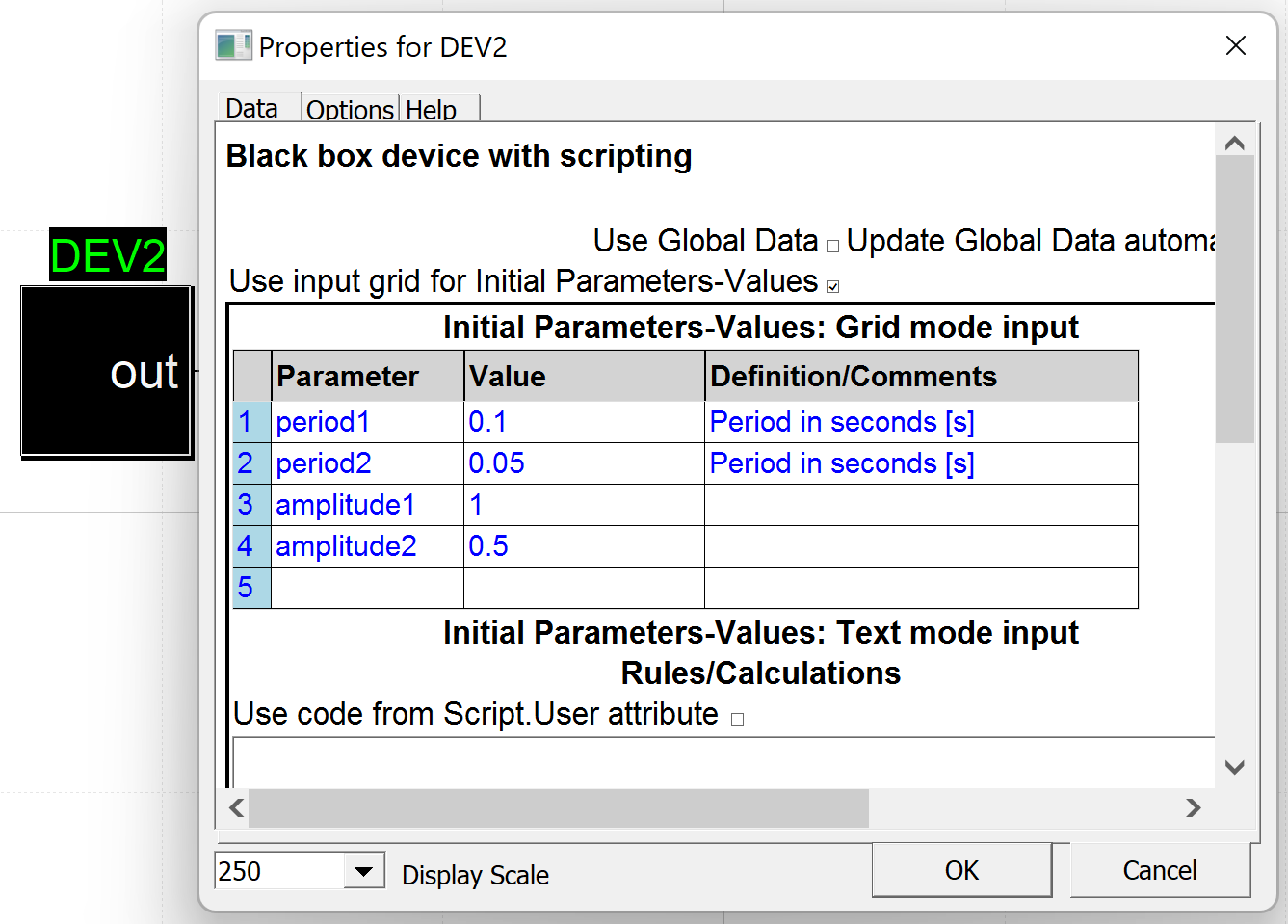This screenshot has height=924, width=1288.
Task: Click the period1 value cell 0.1
Action: (x=583, y=422)
